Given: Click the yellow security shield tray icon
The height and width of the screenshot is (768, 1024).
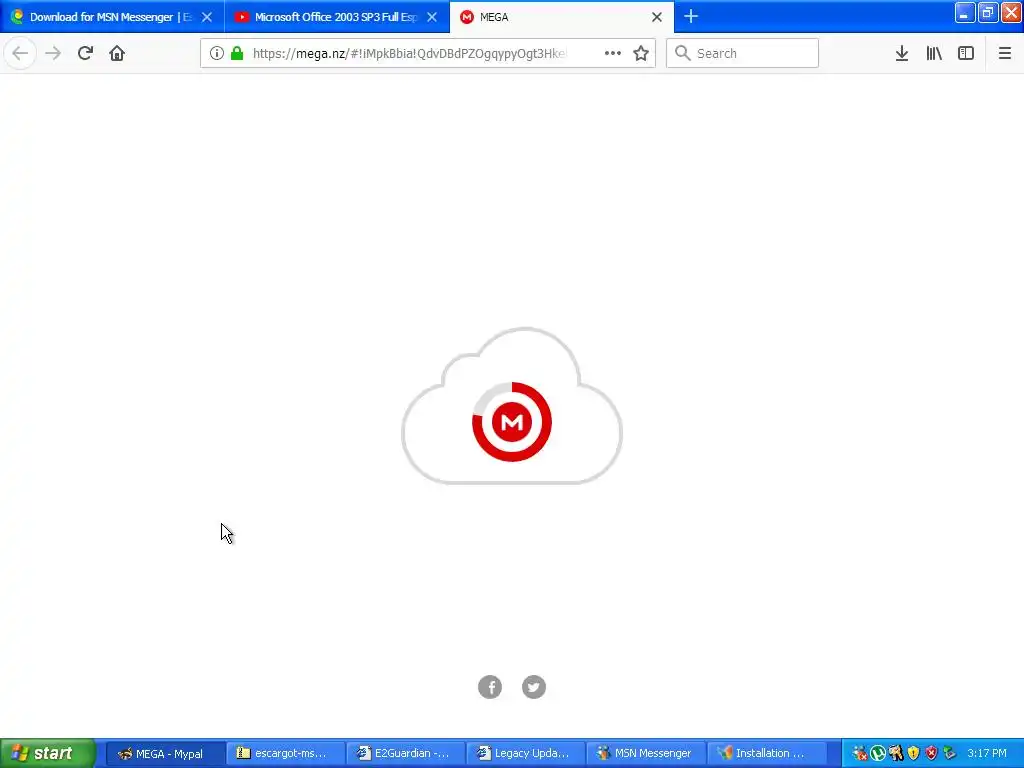Looking at the screenshot, I should click(914, 753).
